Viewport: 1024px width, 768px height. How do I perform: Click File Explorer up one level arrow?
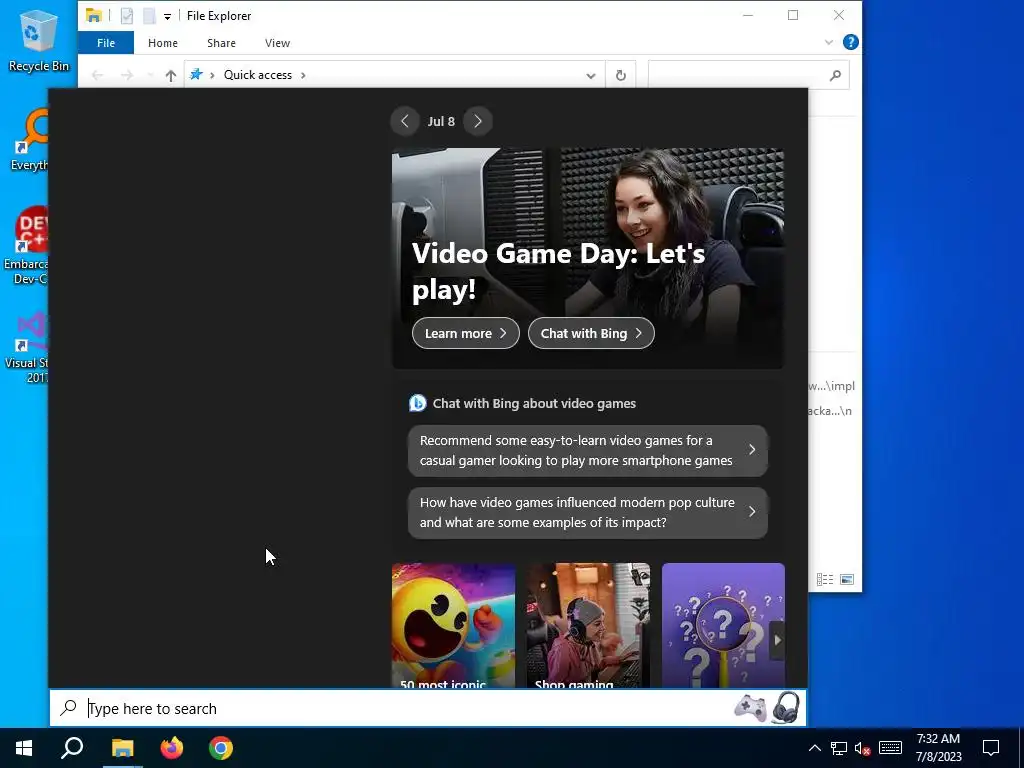click(170, 76)
